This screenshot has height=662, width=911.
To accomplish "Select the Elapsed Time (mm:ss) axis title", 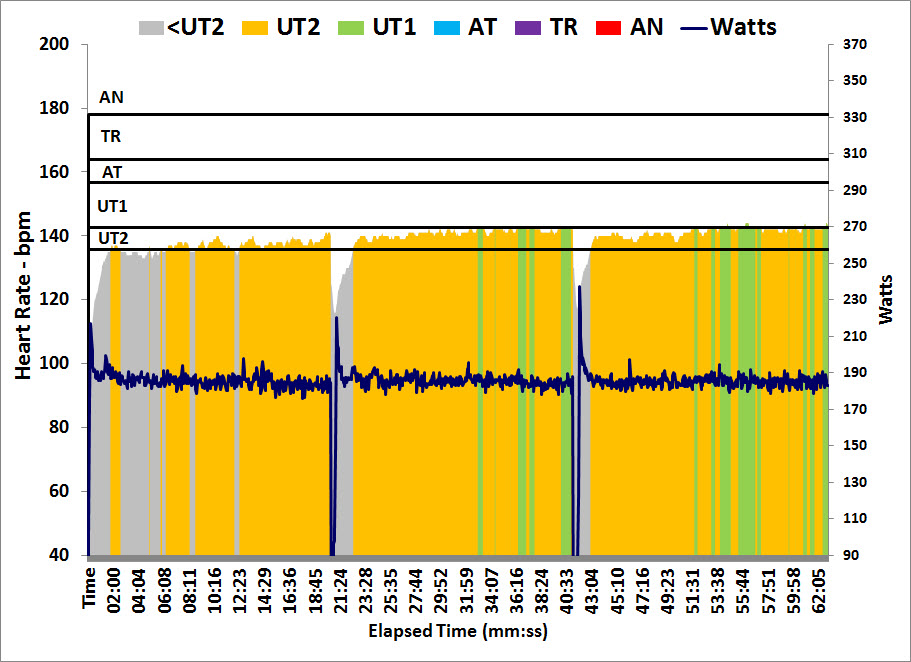I will [458, 631].
